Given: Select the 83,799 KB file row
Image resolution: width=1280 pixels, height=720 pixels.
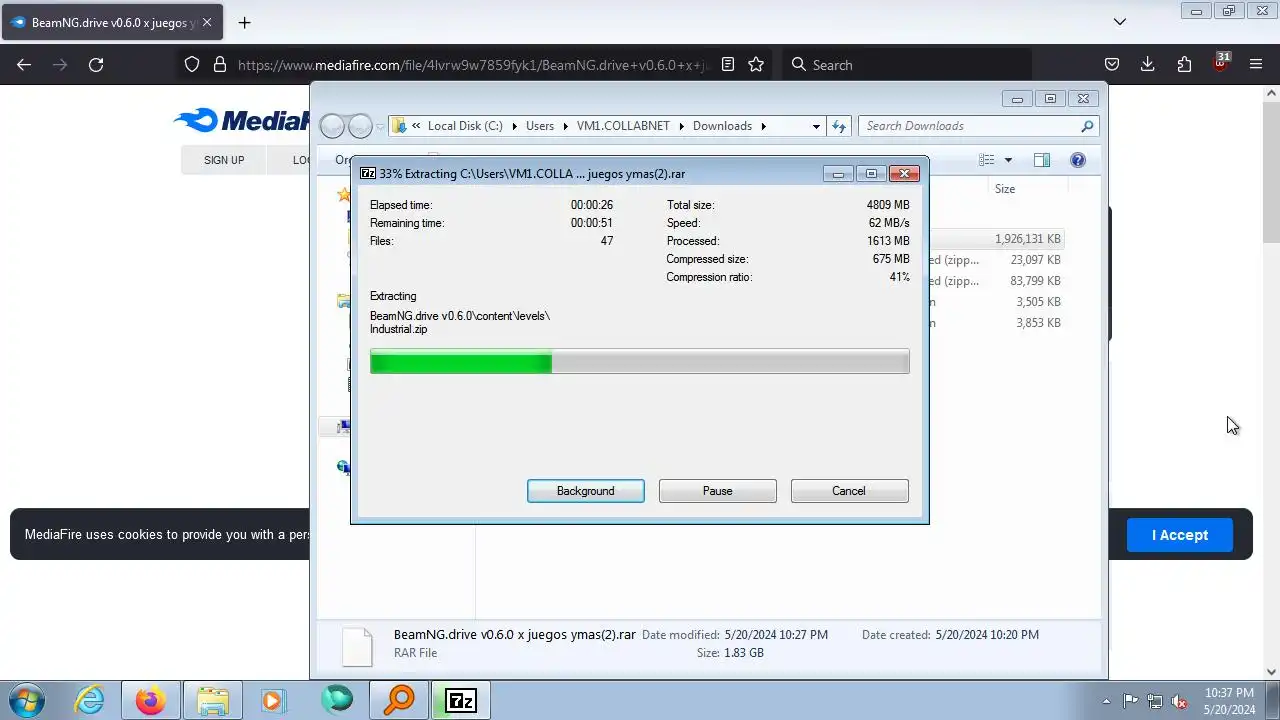Looking at the screenshot, I should (x=996, y=281).
